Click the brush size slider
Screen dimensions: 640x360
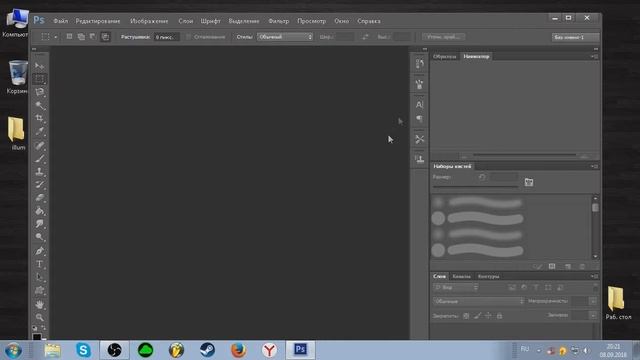[476, 187]
